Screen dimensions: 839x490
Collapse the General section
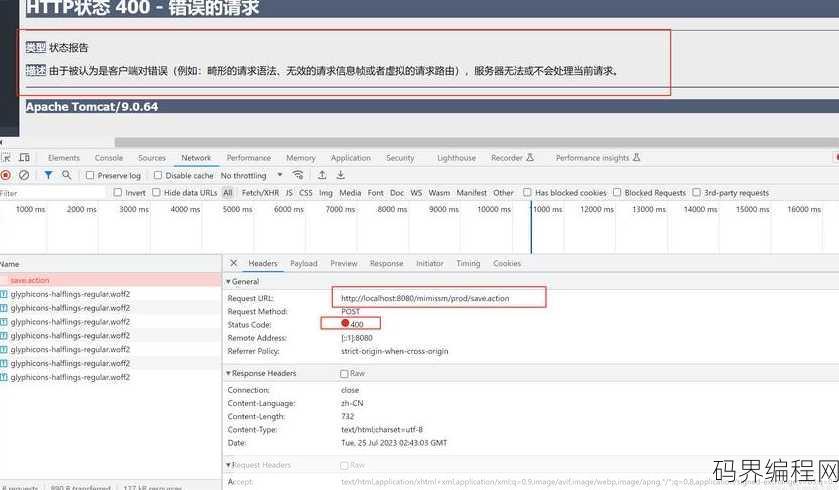point(228,281)
